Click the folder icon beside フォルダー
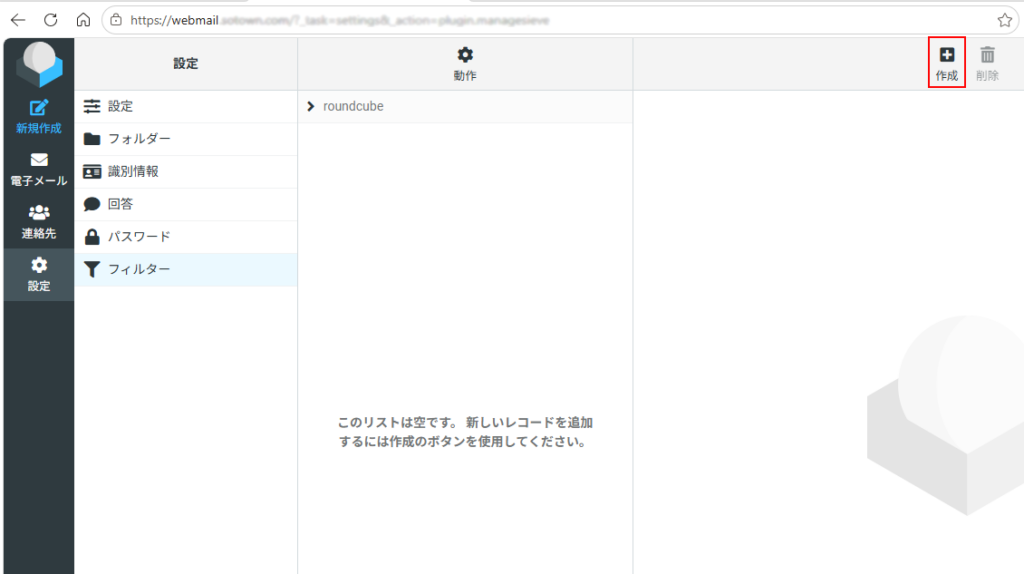This screenshot has width=1024, height=574. (x=92, y=138)
